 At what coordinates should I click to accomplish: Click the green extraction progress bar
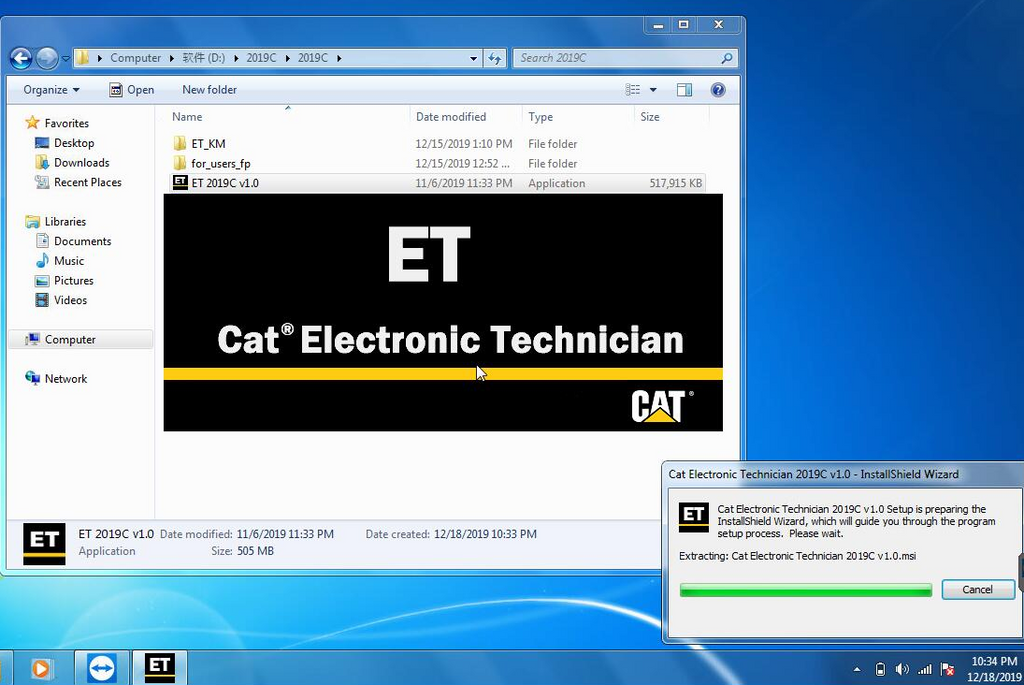click(x=806, y=590)
